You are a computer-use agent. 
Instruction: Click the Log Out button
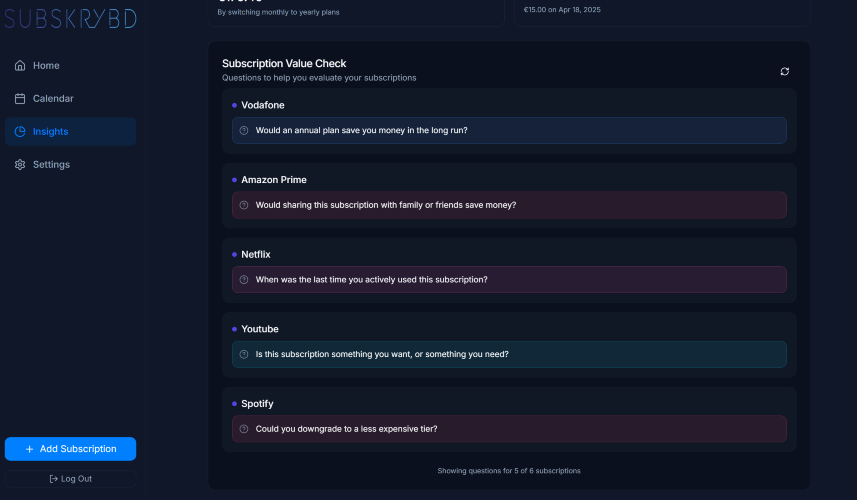[x=71, y=479]
